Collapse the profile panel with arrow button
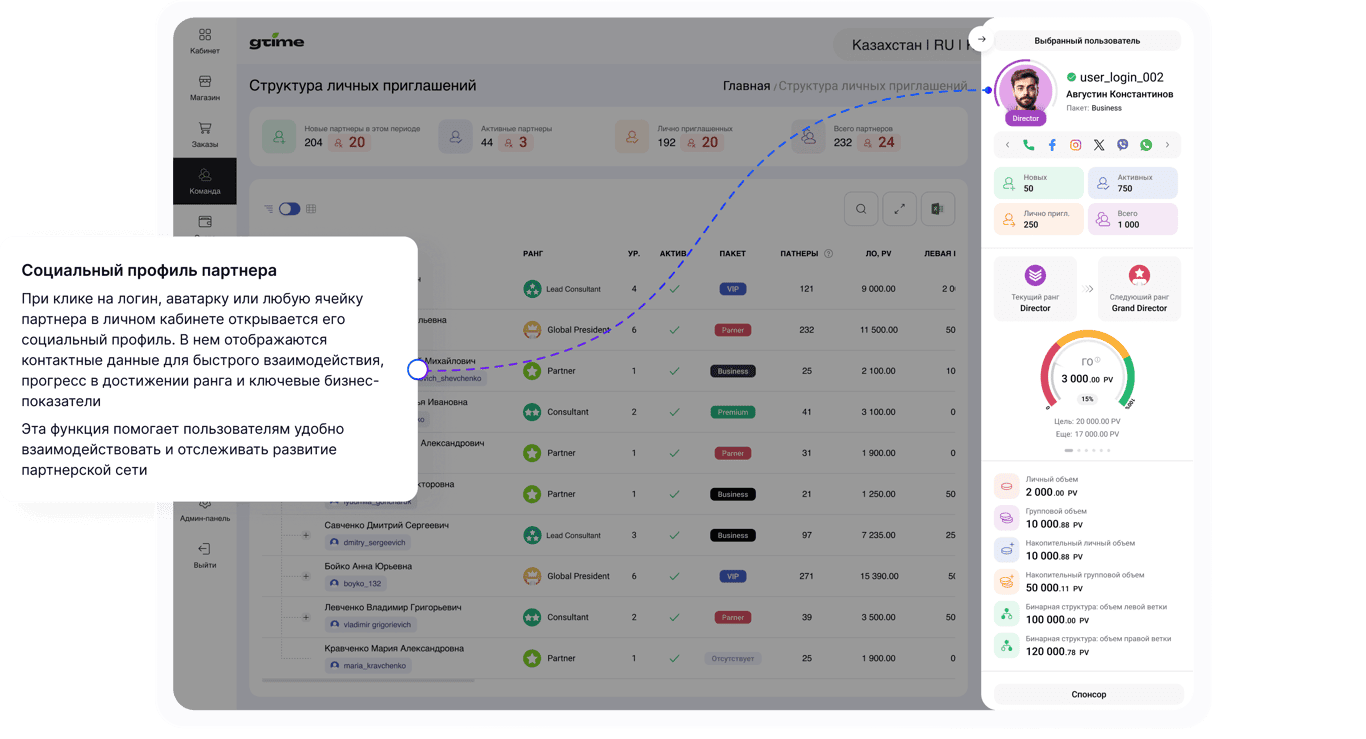 (982, 40)
